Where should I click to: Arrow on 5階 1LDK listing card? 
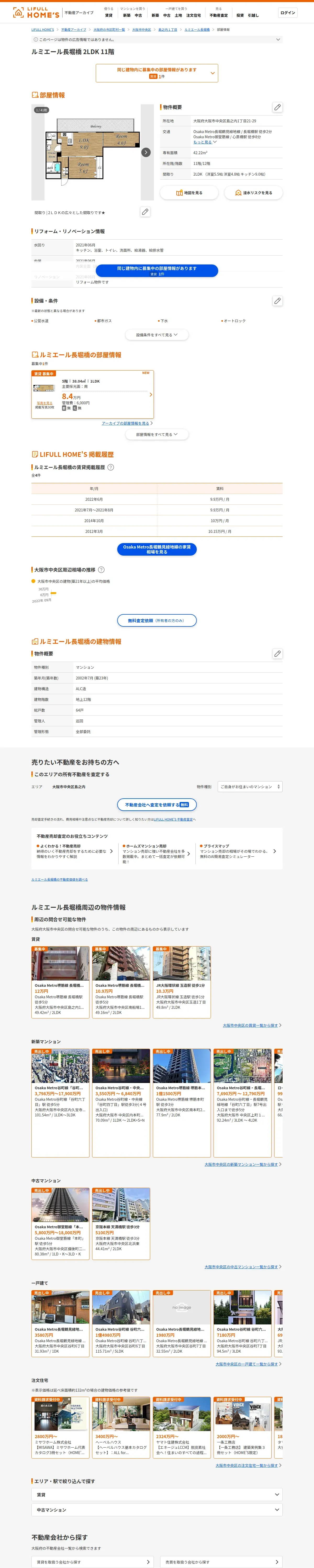(x=151, y=394)
